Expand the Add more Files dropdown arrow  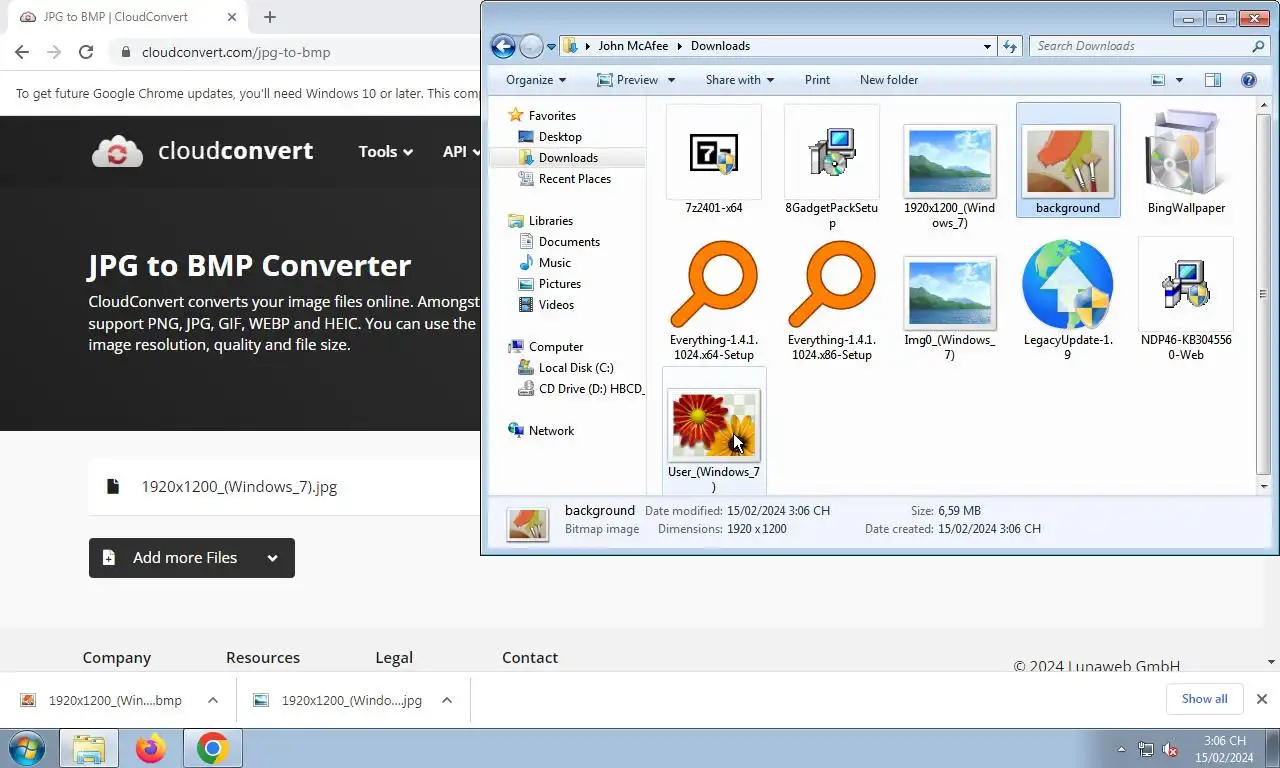tap(272, 558)
